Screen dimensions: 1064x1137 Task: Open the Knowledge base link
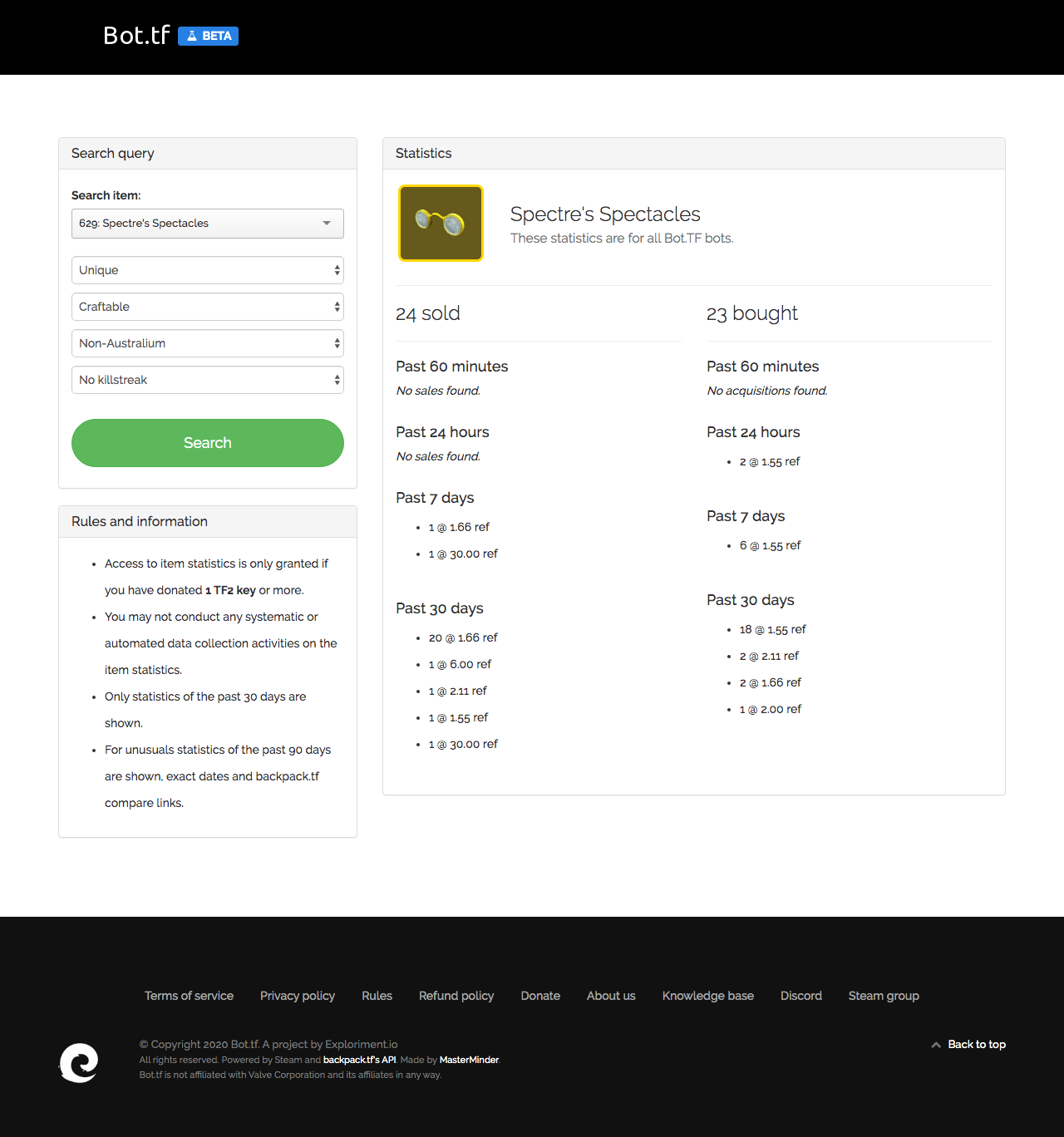click(708, 996)
